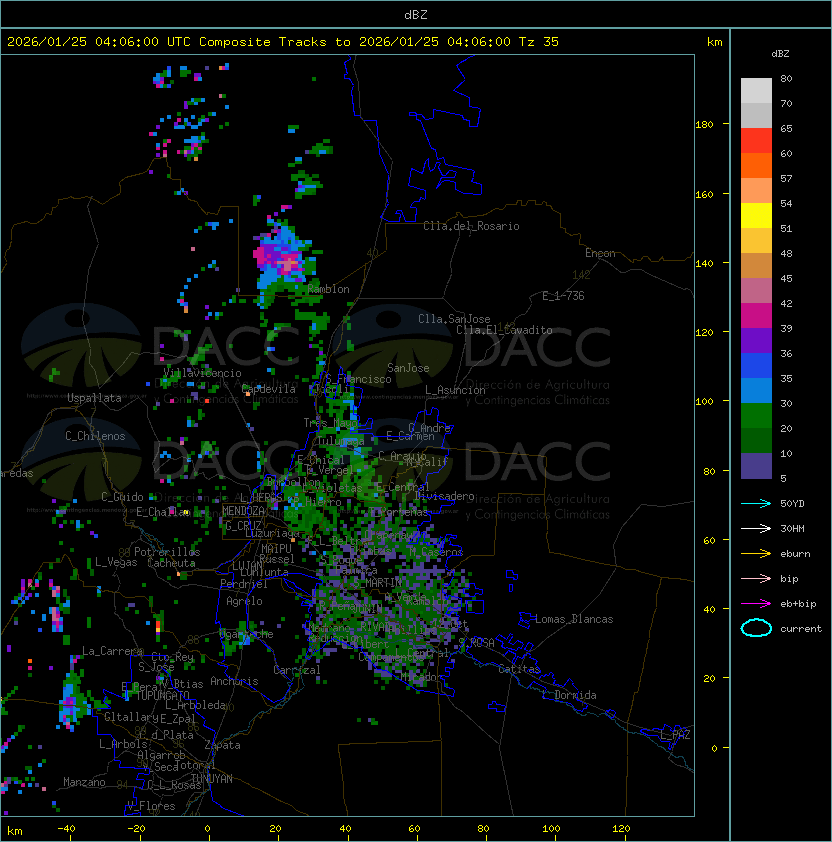This screenshot has height=842, width=832.
Task: Click the '50YD' legend label
Action: coord(792,504)
